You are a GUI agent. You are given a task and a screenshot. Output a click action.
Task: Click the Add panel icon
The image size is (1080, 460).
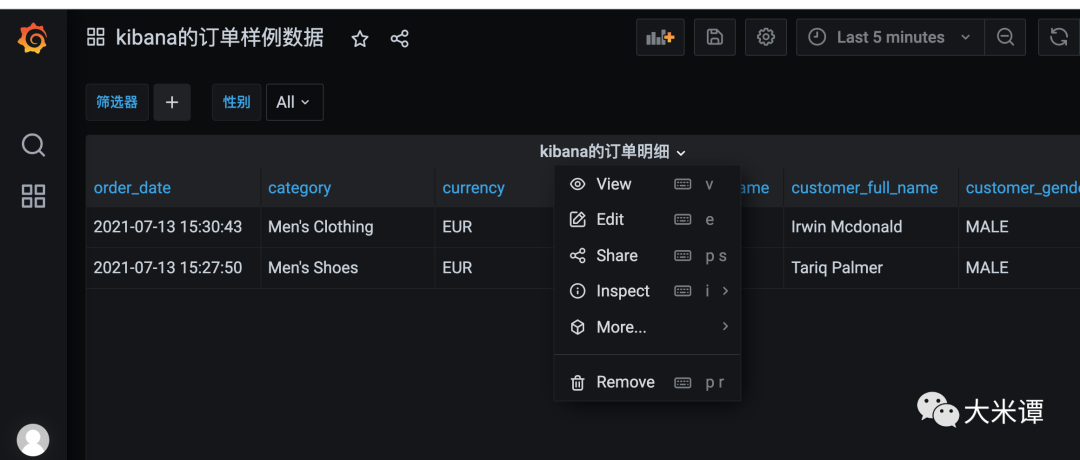(660, 37)
